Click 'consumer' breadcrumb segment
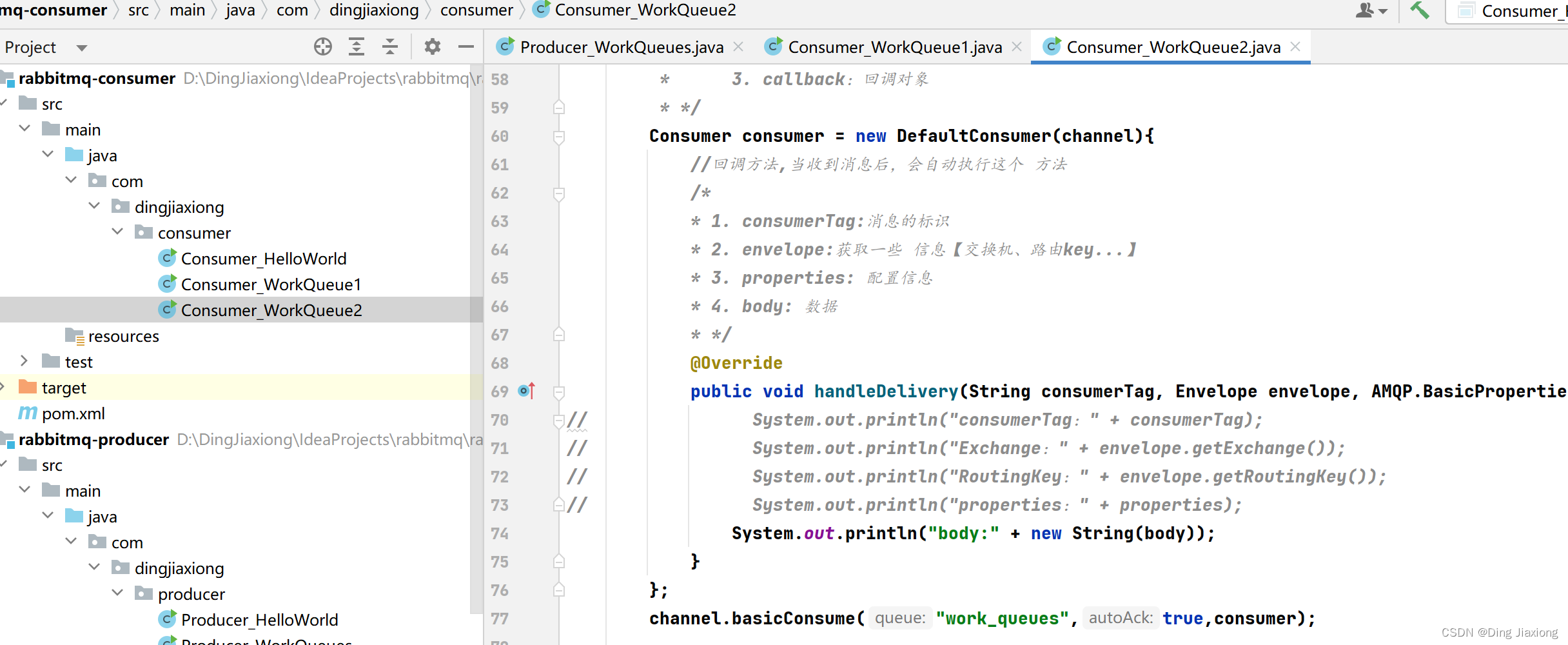The image size is (1568, 645). click(476, 10)
